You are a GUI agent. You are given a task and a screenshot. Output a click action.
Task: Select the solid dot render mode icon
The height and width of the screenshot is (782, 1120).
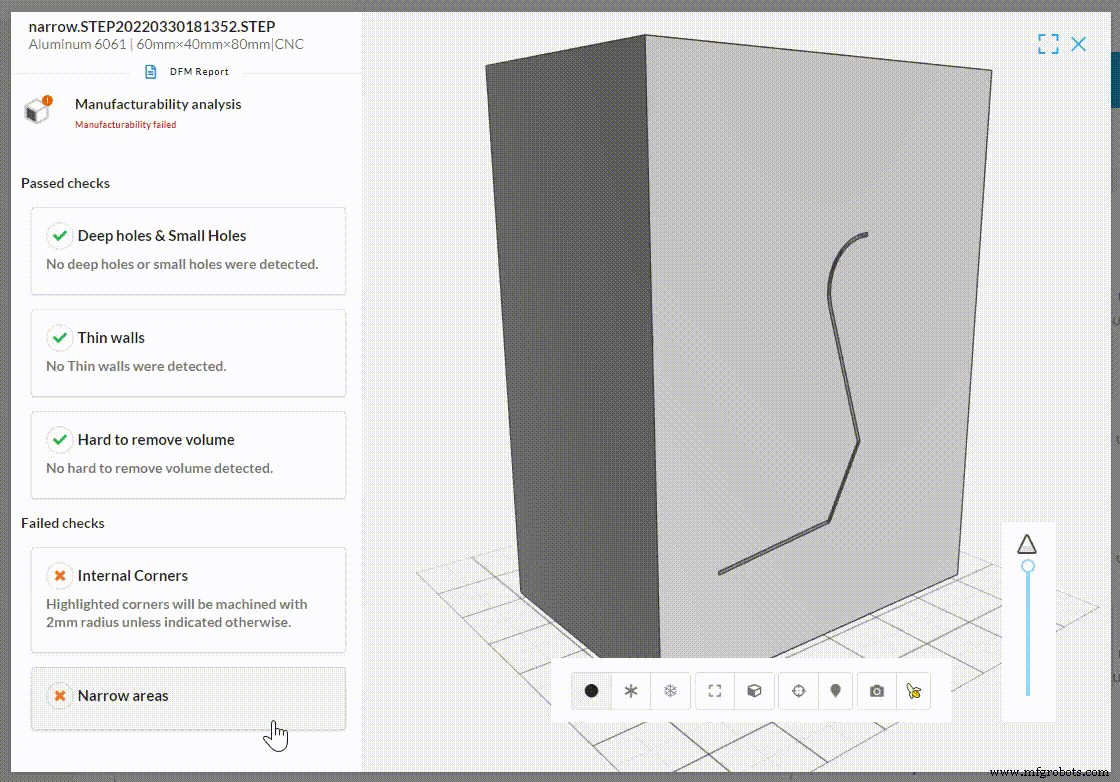point(591,690)
